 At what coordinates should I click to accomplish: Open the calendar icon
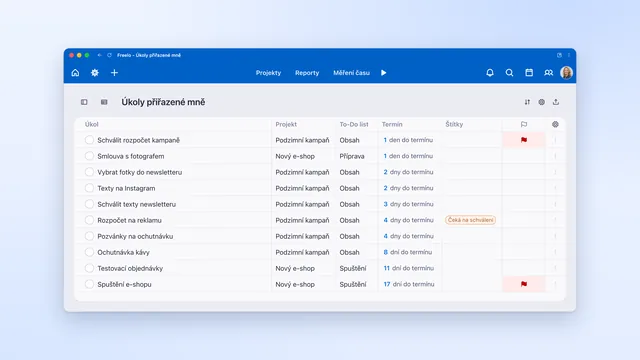point(529,73)
